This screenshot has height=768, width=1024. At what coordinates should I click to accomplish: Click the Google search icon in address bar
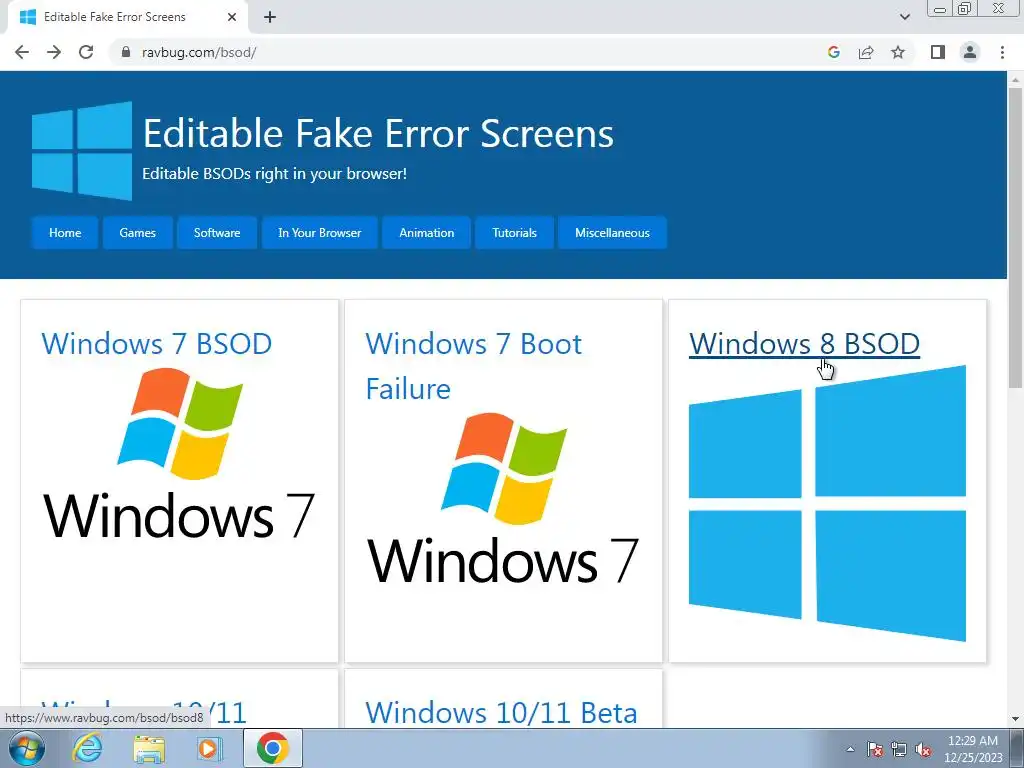coord(833,52)
